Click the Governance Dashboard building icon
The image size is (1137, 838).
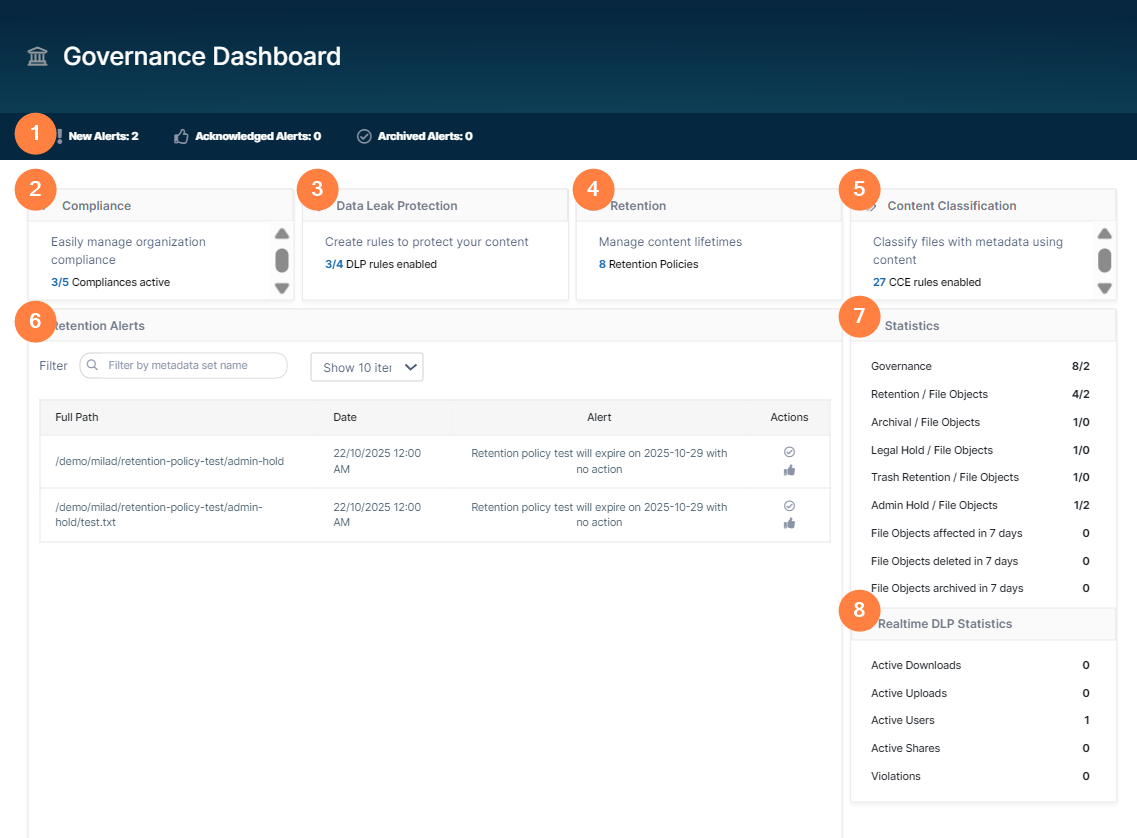[38, 57]
